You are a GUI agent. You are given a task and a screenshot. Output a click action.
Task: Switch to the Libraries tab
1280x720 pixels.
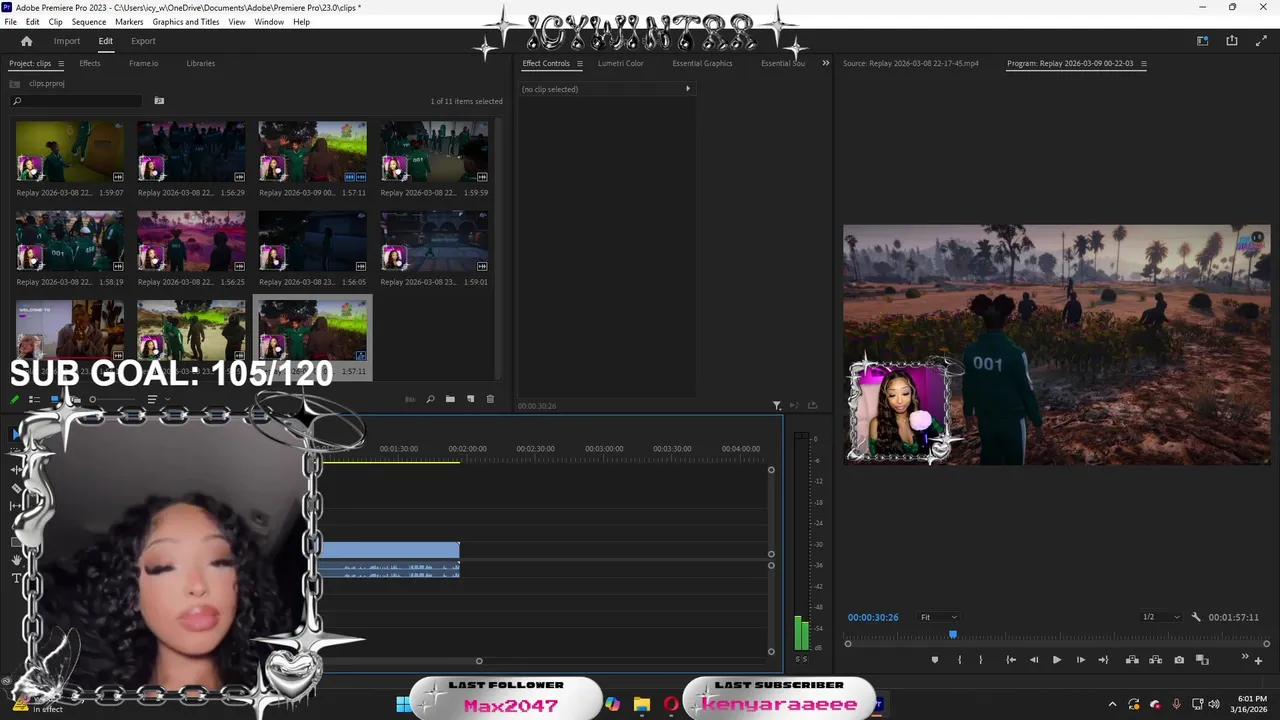(200, 63)
